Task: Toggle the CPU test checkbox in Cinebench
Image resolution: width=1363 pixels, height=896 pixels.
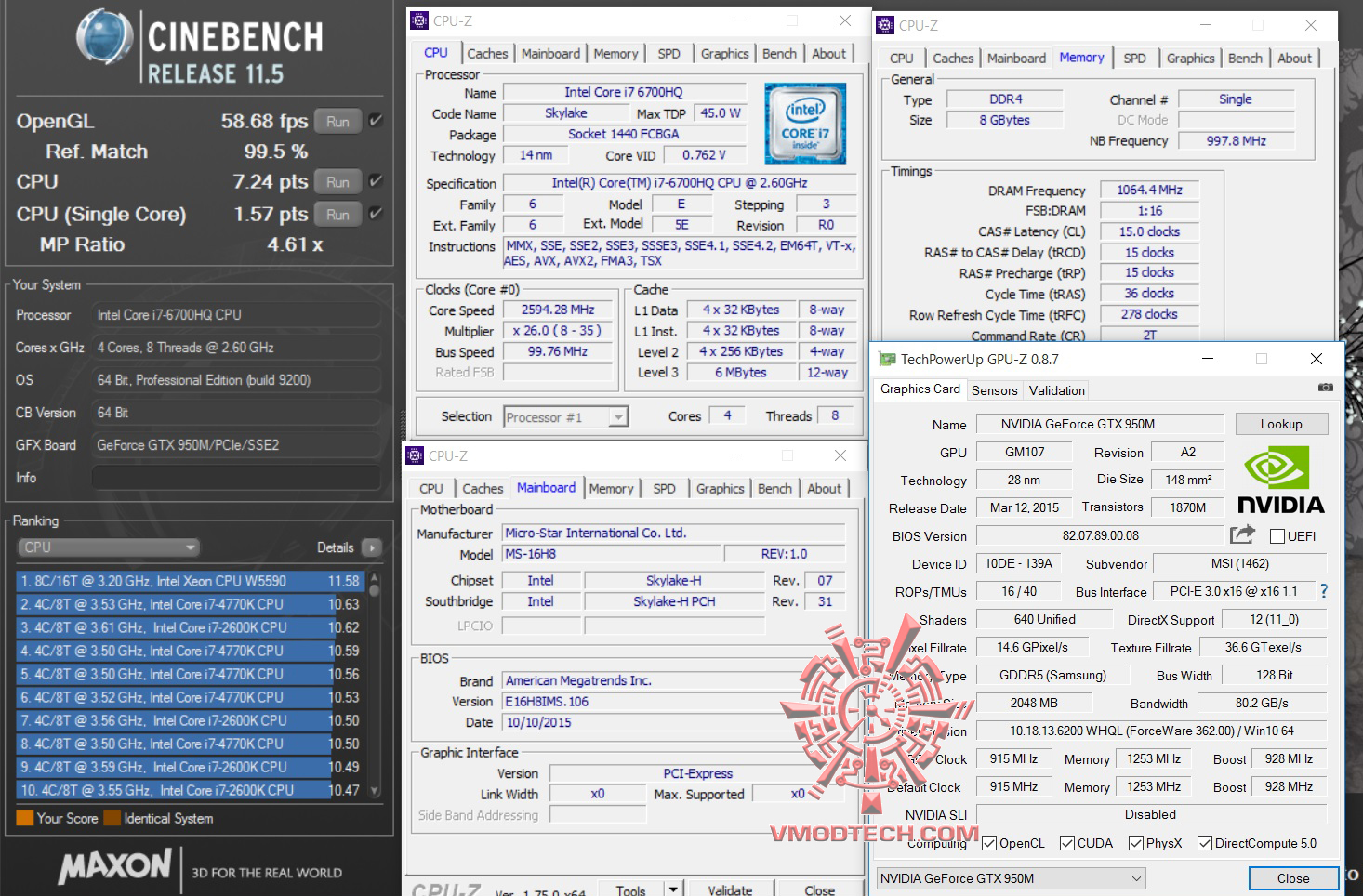Action: point(376,180)
